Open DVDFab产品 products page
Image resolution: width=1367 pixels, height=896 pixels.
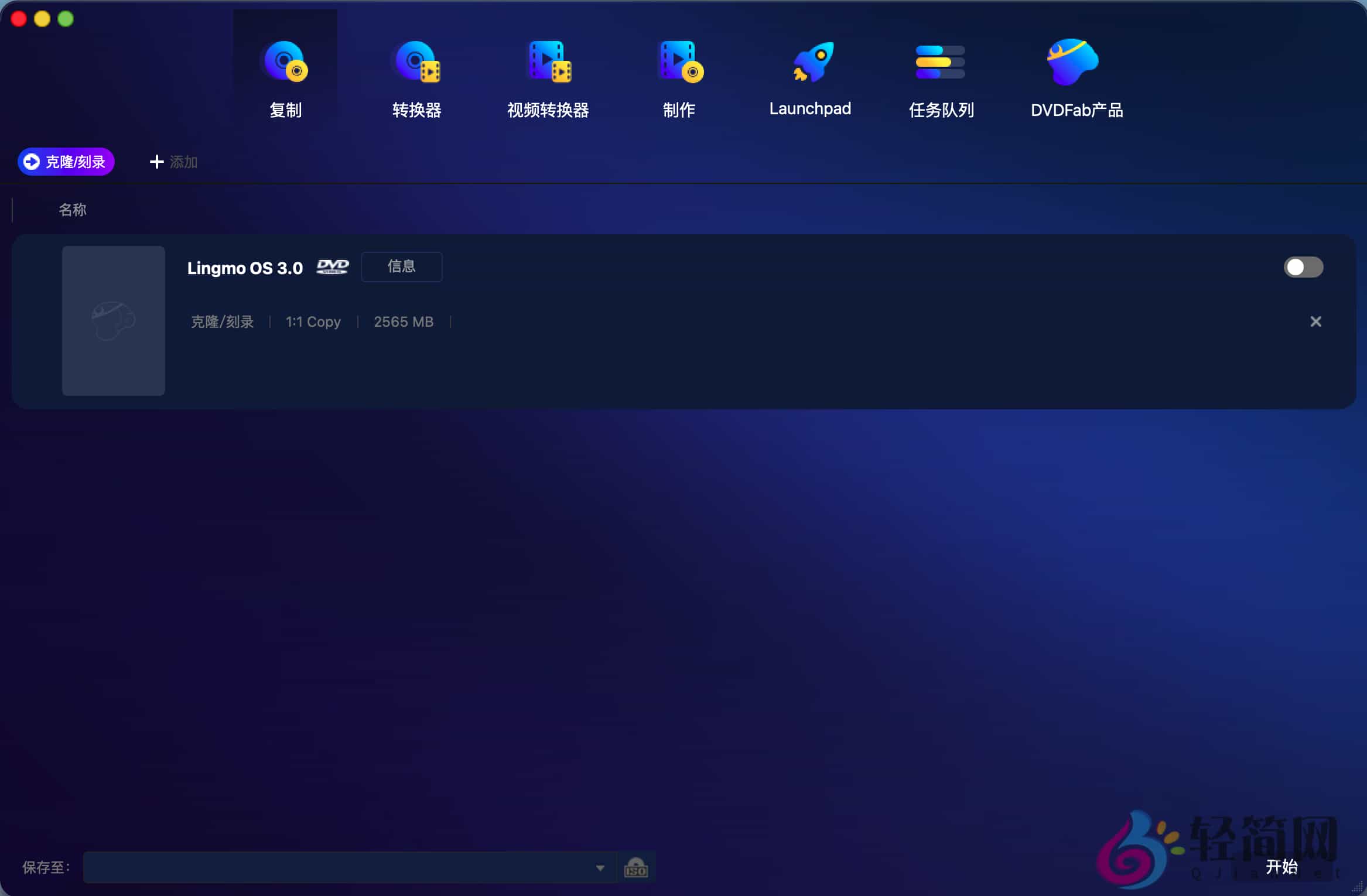coord(1076,77)
